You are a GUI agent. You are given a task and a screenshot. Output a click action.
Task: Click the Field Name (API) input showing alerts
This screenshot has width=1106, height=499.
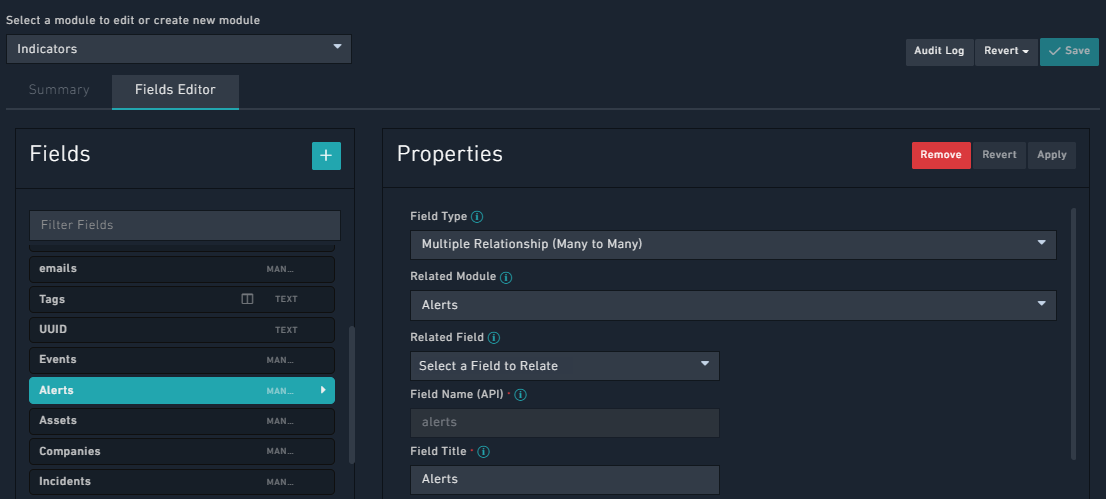(564, 423)
